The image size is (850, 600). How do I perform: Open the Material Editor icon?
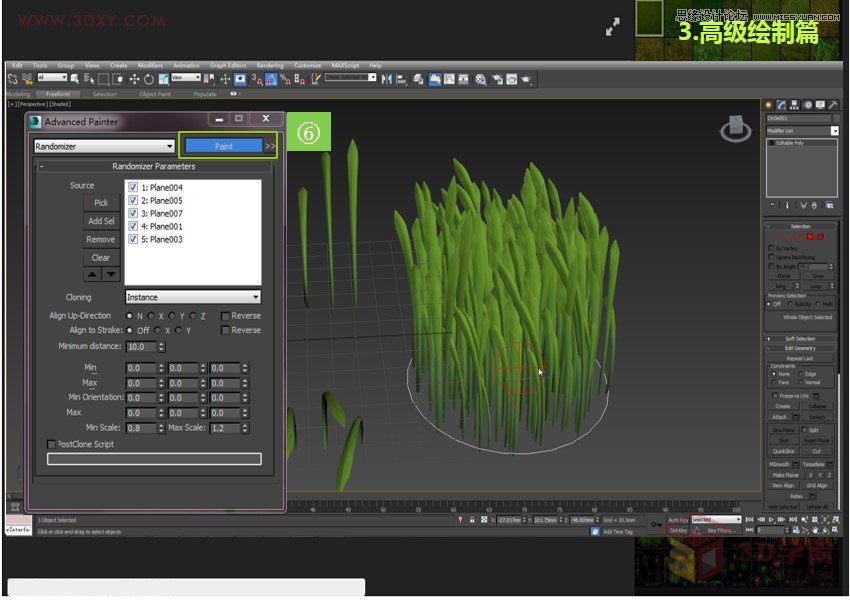pos(480,78)
